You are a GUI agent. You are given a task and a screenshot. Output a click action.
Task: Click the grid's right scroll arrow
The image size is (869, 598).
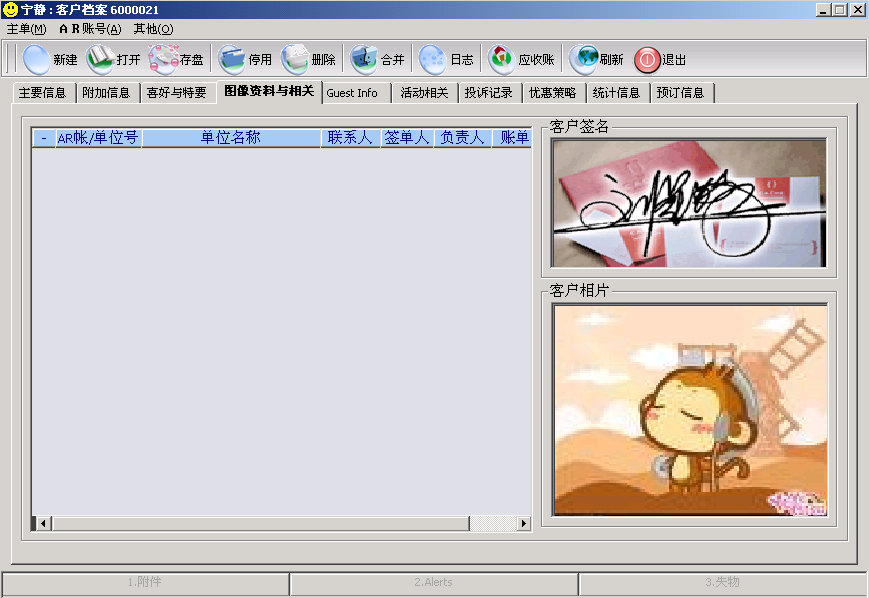pyautogui.click(x=524, y=524)
